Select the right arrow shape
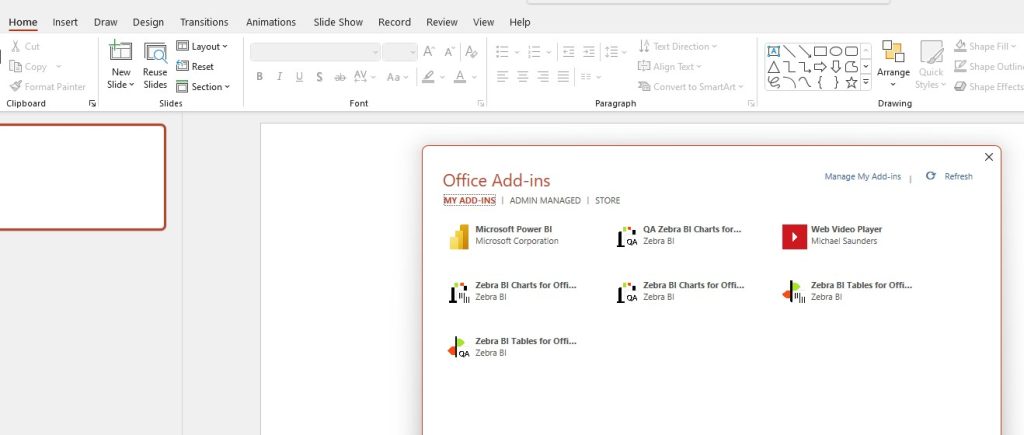The width and height of the screenshot is (1024, 435). click(x=820, y=67)
